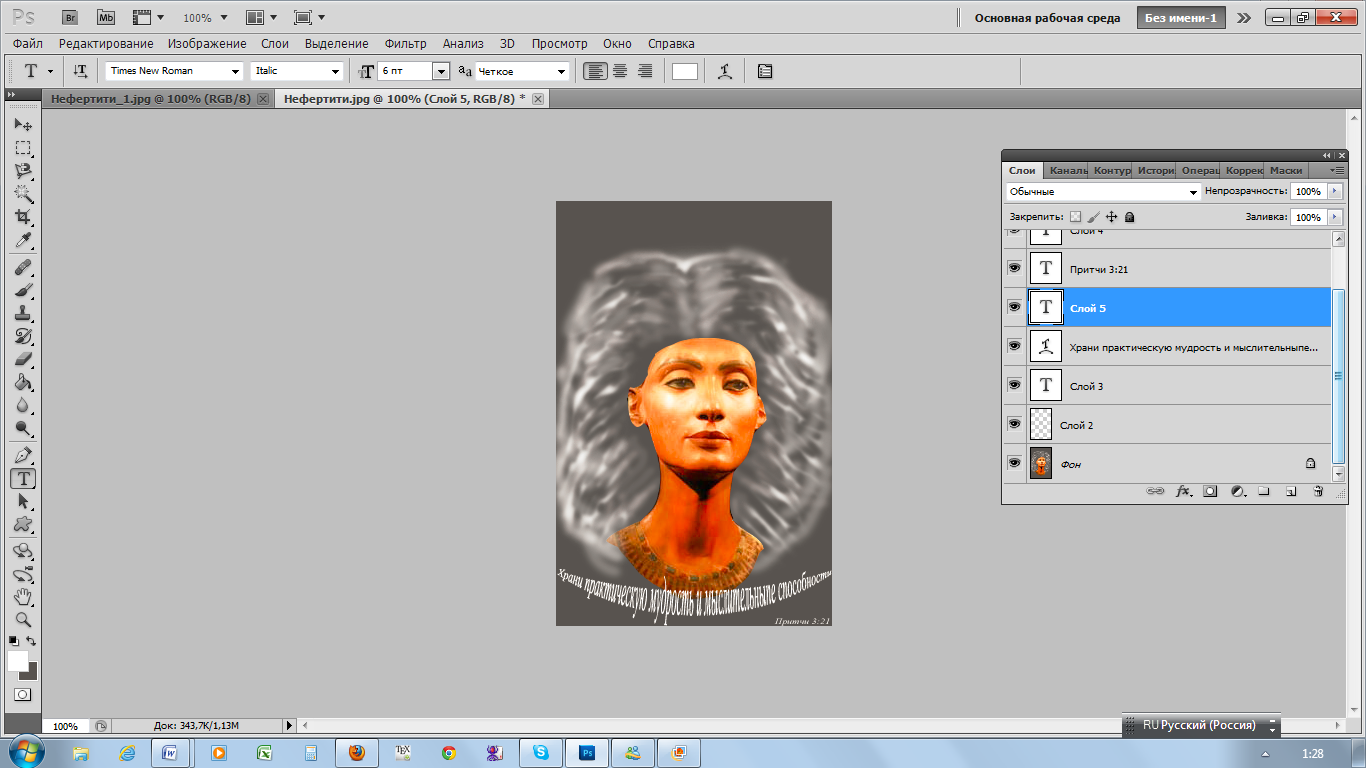This screenshot has height=768, width=1366.
Task: Hide the Притчи 3:21 layer
Action: pyautogui.click(x=1014, y=268)
